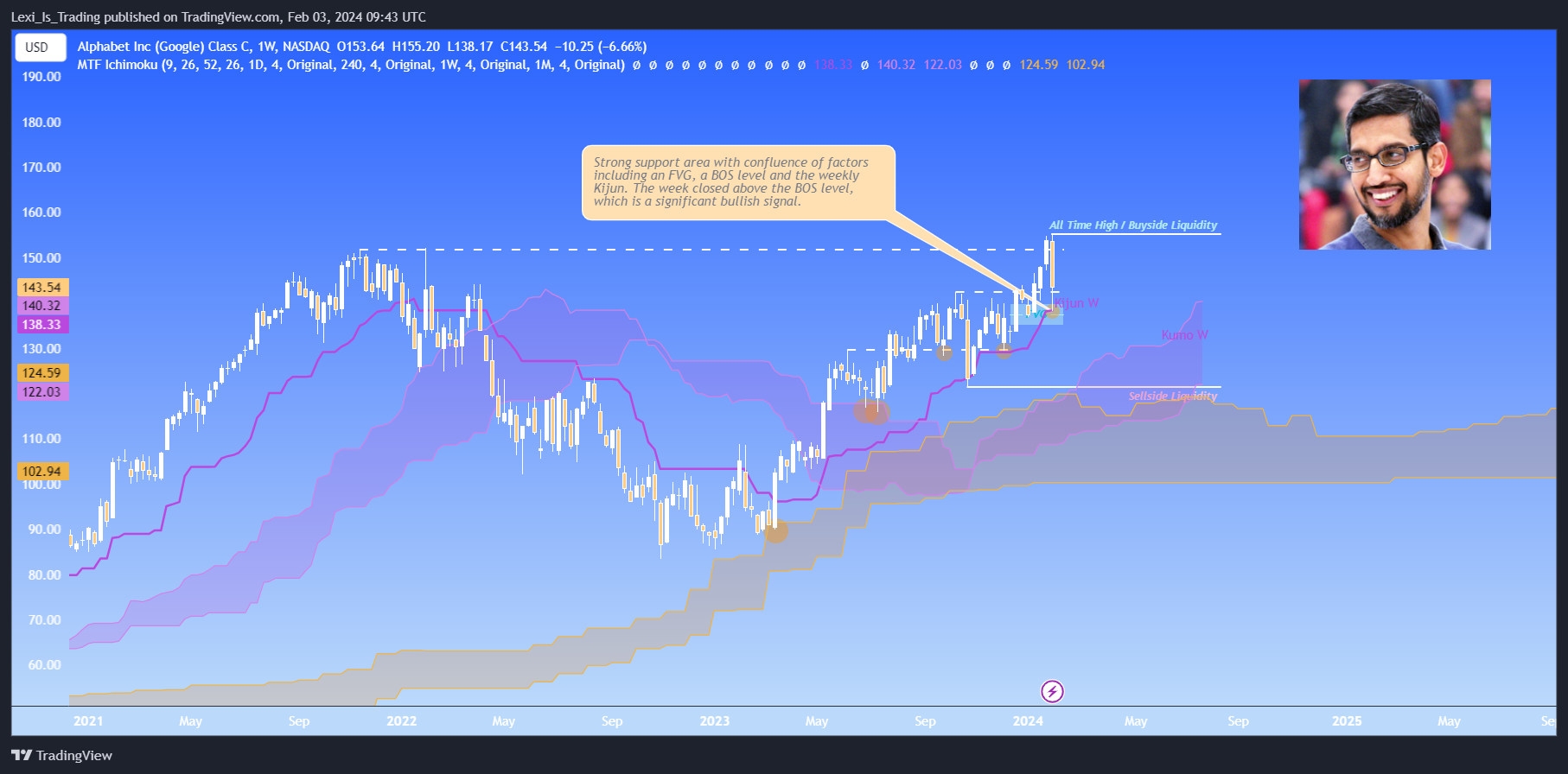Click the 110.00 price axis label

(41, 438)
